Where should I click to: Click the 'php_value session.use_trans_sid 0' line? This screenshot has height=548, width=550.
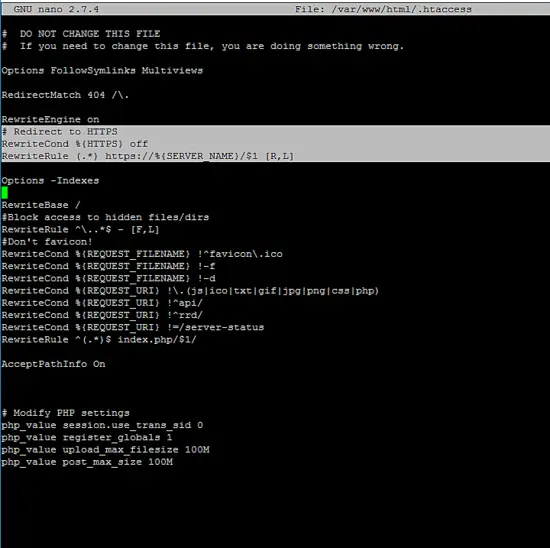point(102,425)
